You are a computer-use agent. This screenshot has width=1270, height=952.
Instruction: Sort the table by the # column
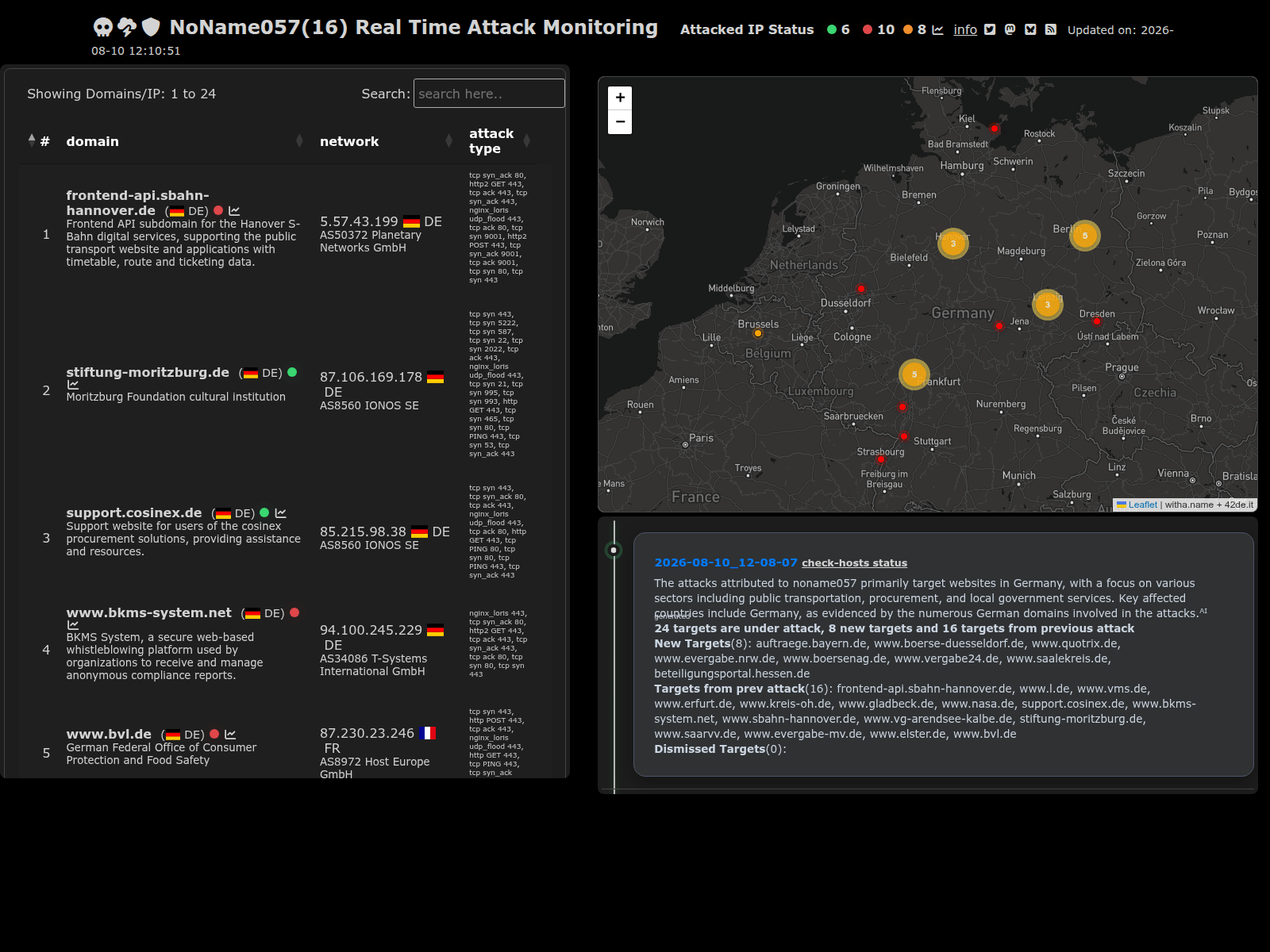tap(39, 141)
